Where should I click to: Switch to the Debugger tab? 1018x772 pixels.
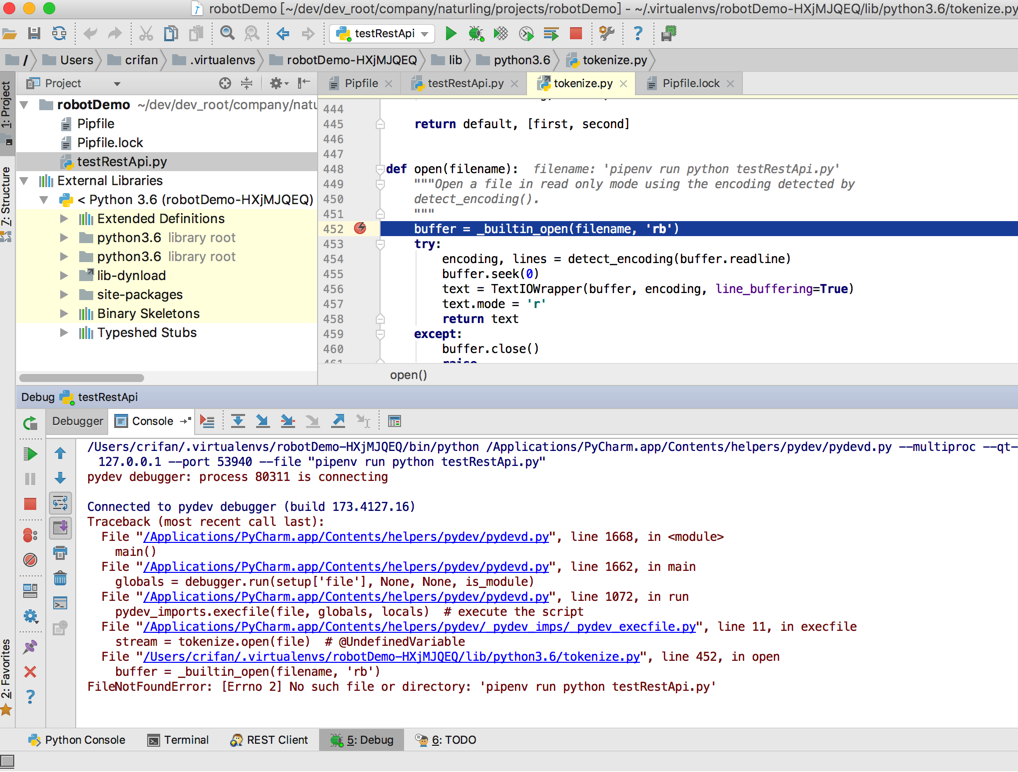coord(77,421)
